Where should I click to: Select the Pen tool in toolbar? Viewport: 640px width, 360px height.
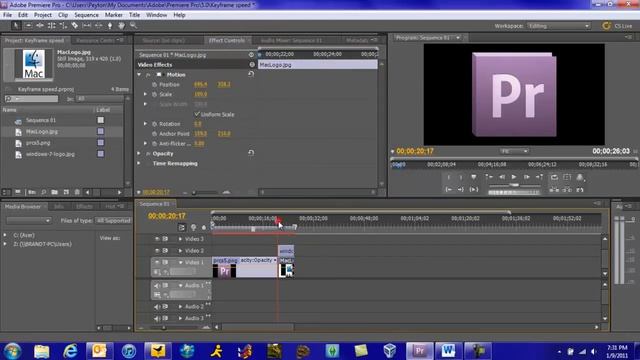point(110,26)
